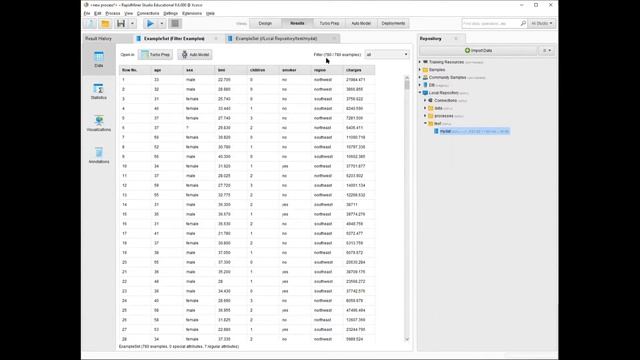Expand the DB repository node

click(420, 85)
